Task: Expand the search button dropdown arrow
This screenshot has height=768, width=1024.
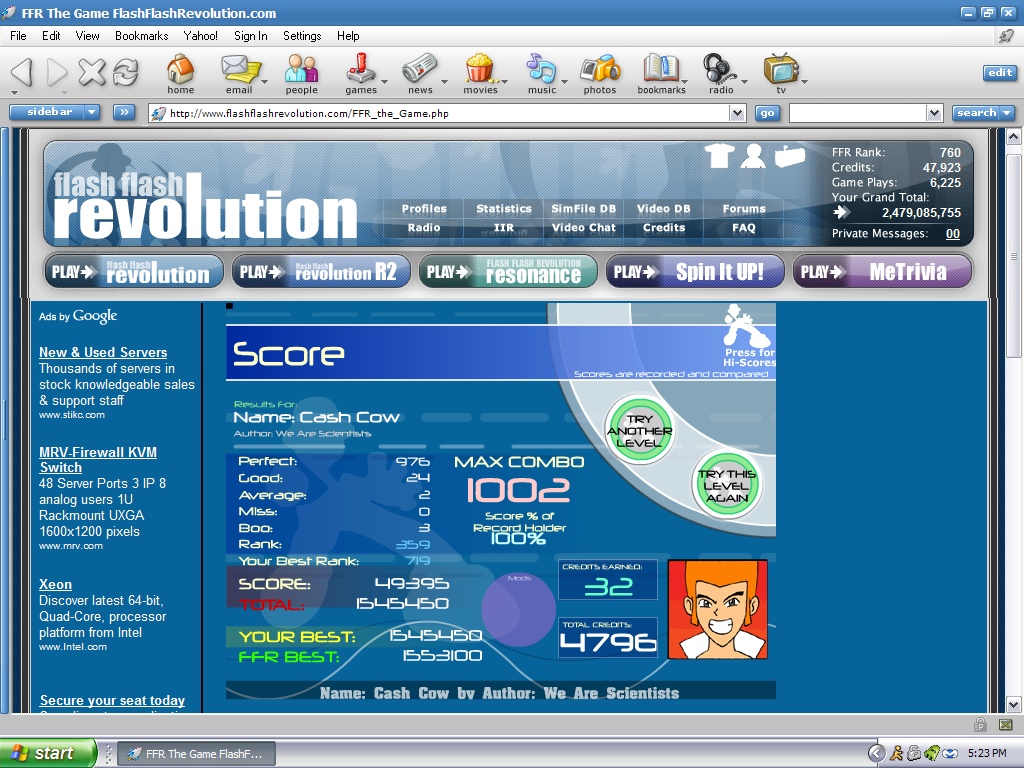Action: [x=1006, y=113]
